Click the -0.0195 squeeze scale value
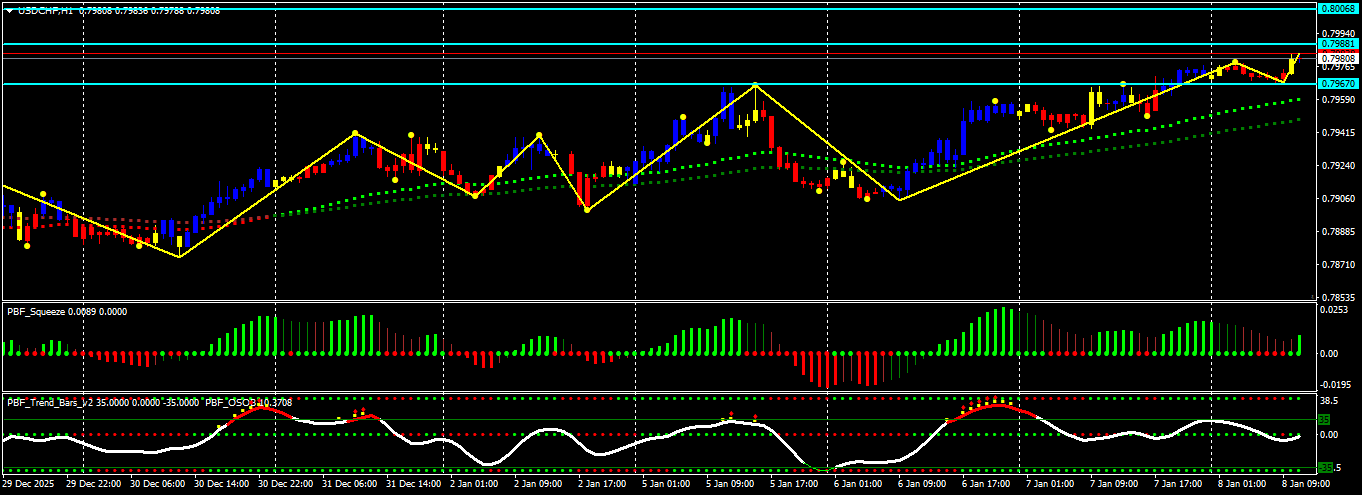The image size is (1362, 495). (x=1333, y=384)
